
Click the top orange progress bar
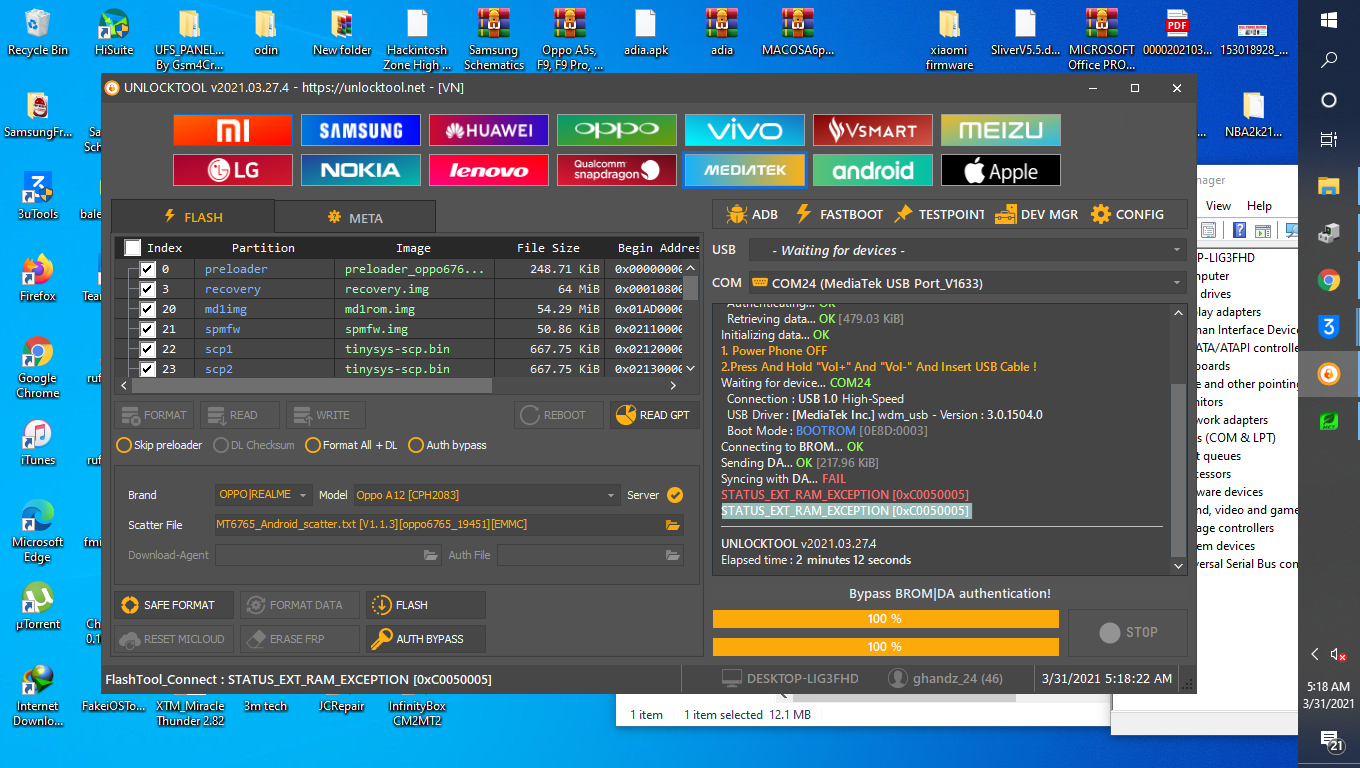point(885,619)
